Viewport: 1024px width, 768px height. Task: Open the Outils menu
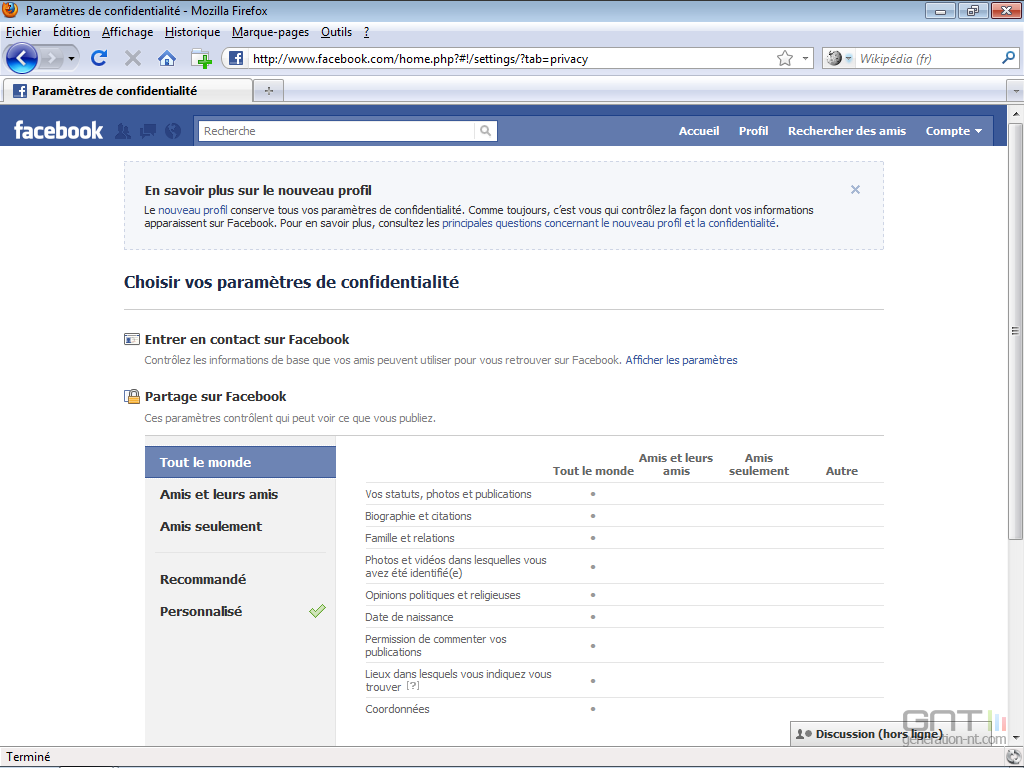coord(336,32)
